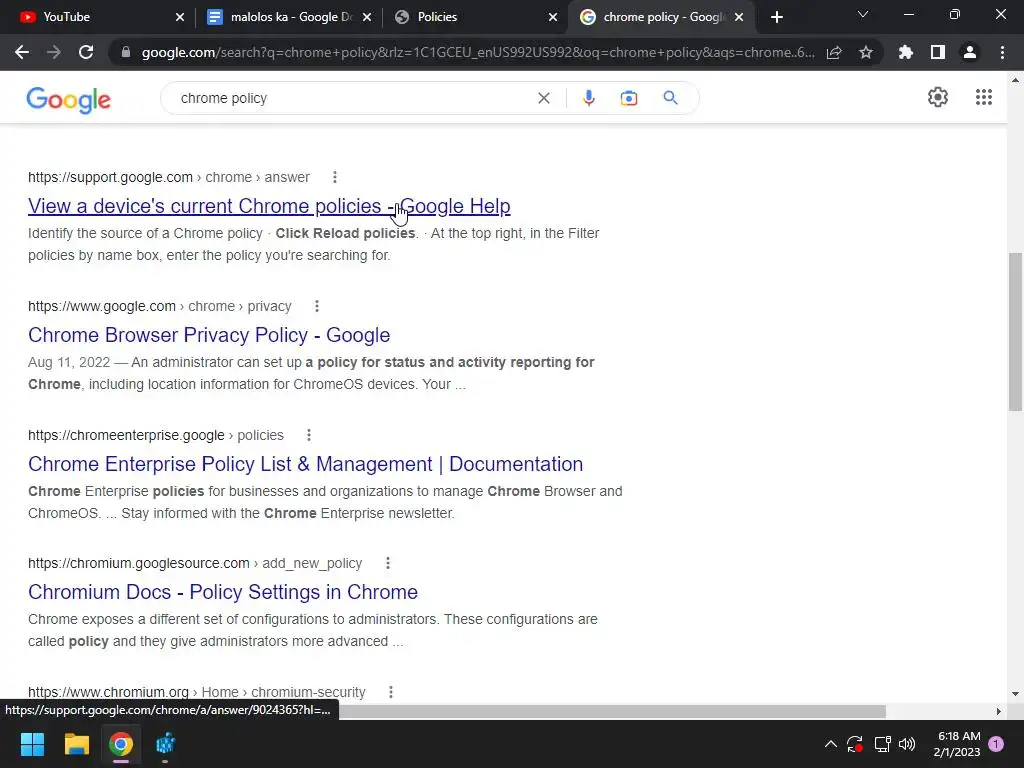Open Chromium Docs - Policy Settings in Chrome
Image resolution: width=1024 pixels, height=768 pixels.
click(223, 592)
